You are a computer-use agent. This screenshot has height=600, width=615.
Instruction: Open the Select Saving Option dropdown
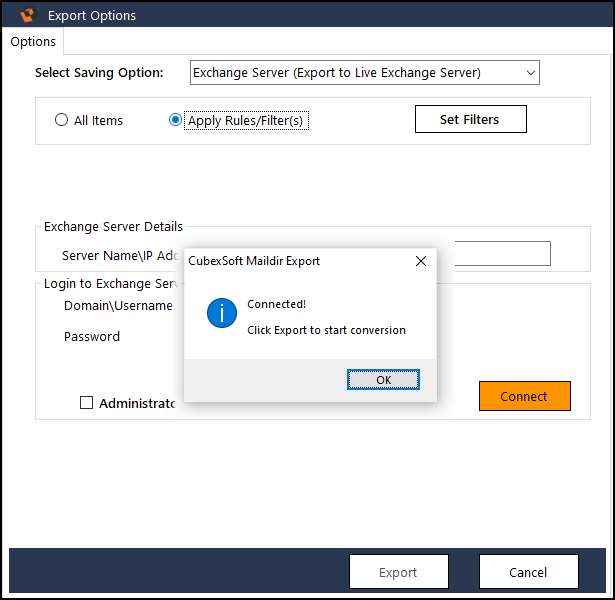pos(365,73)
